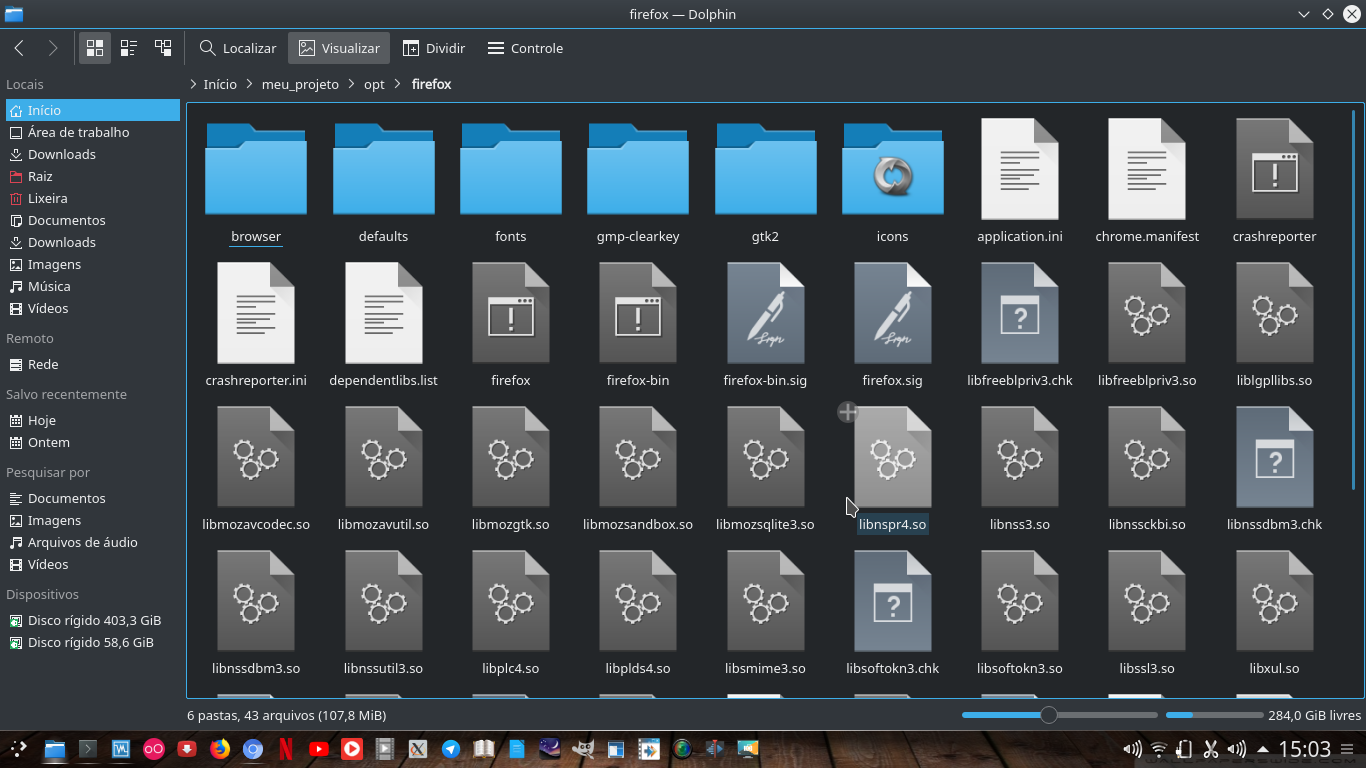
Task: Open Lixeira trash place
Action: pos(93,198)
